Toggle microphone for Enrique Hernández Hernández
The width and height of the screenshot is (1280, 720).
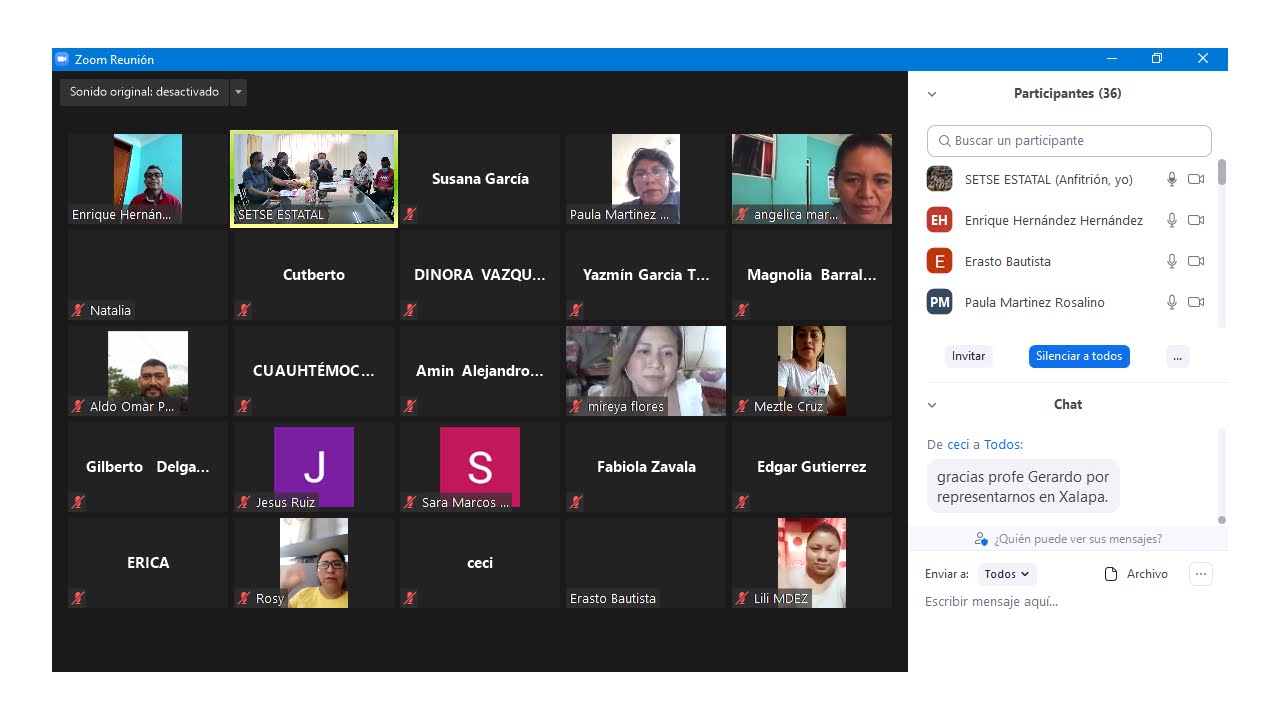[x=1172, y=220]
